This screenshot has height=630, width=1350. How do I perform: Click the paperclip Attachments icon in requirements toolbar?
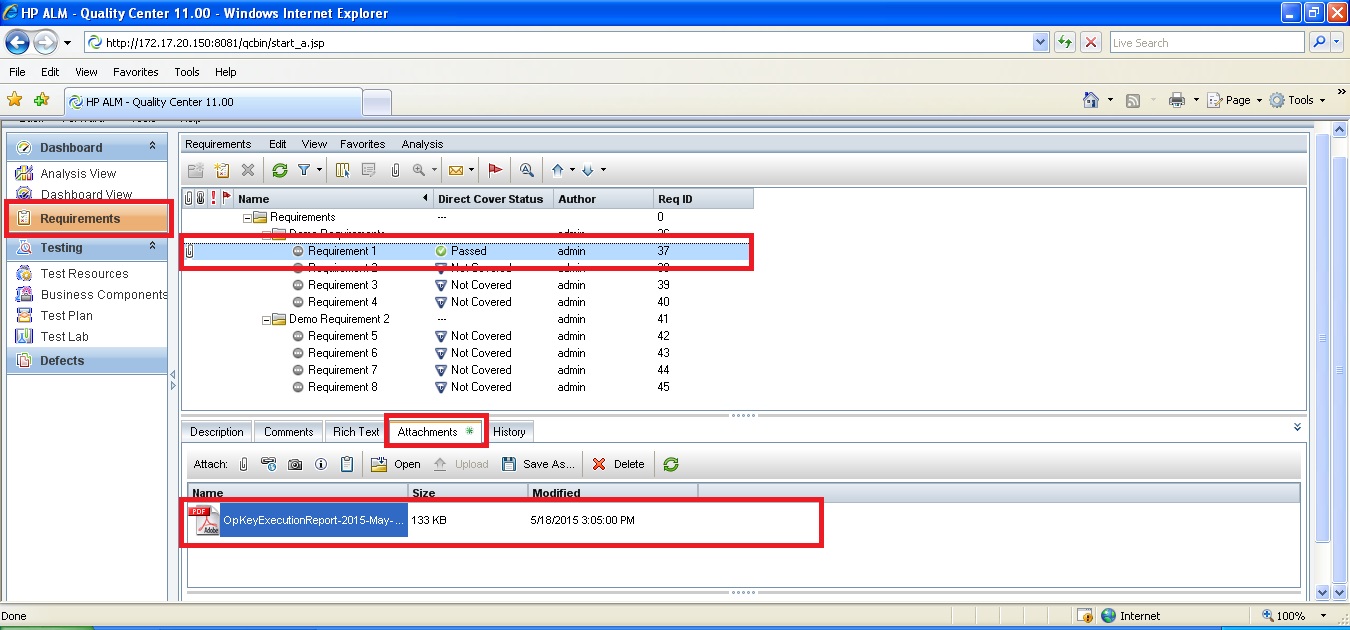click(x=395, y=170)
